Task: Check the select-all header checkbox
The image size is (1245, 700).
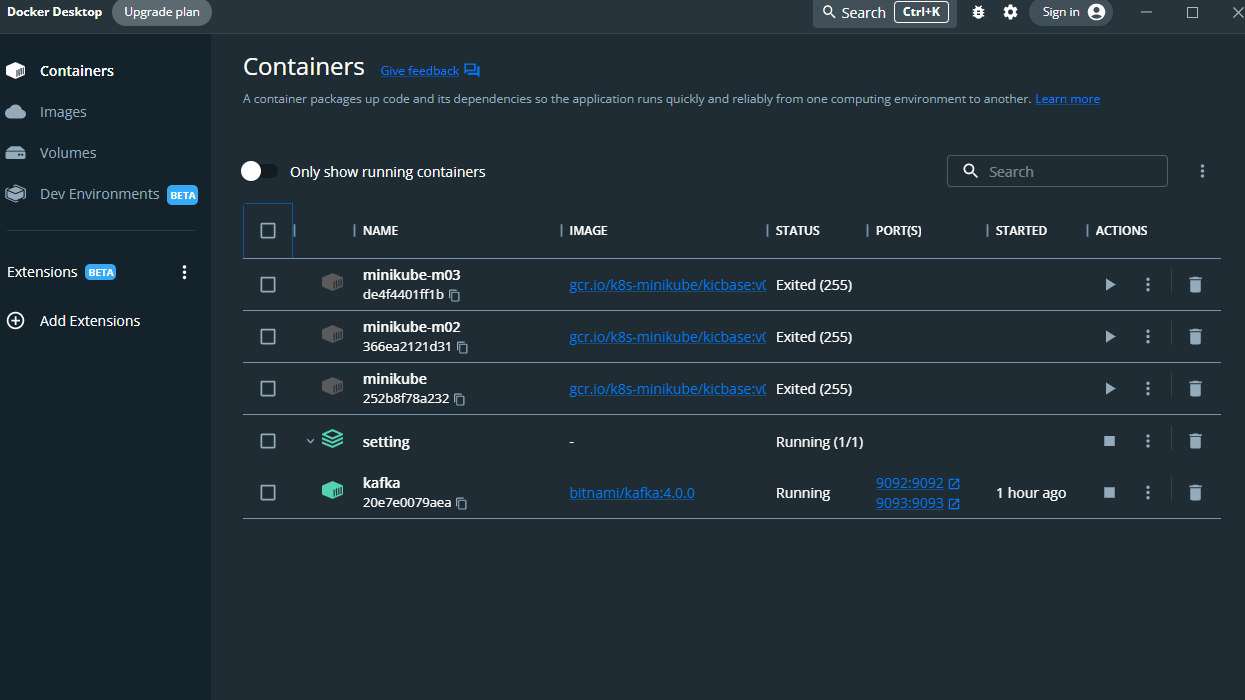Action: (268, 231)
